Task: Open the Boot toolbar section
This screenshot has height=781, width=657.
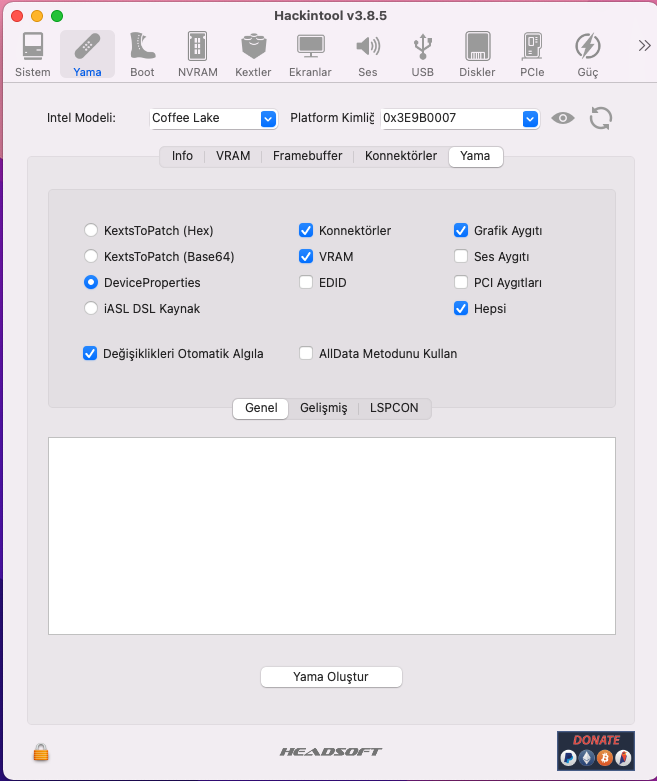Action: [x=142, y=54]
